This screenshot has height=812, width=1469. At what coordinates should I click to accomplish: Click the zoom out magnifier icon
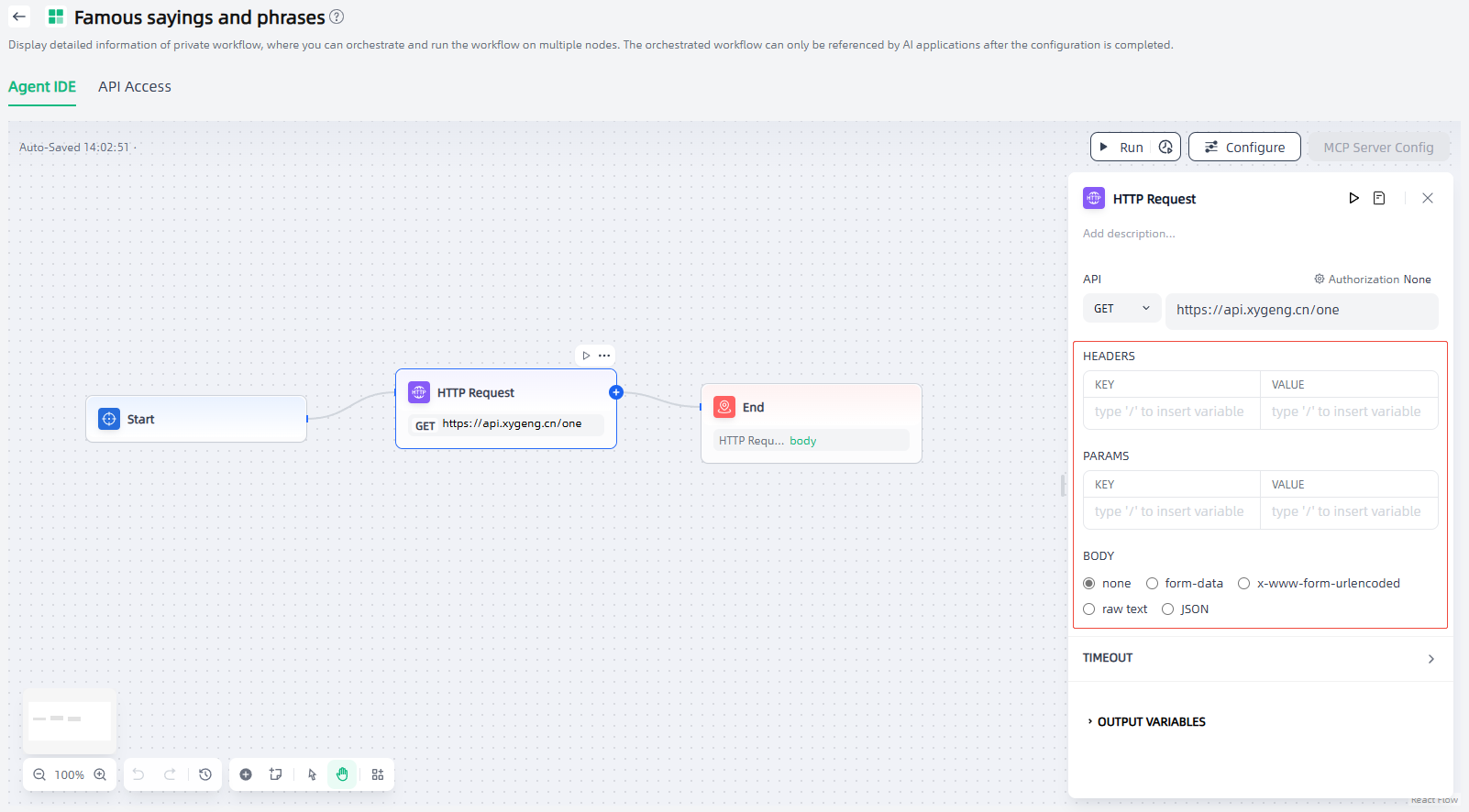(x=39, y=774)
